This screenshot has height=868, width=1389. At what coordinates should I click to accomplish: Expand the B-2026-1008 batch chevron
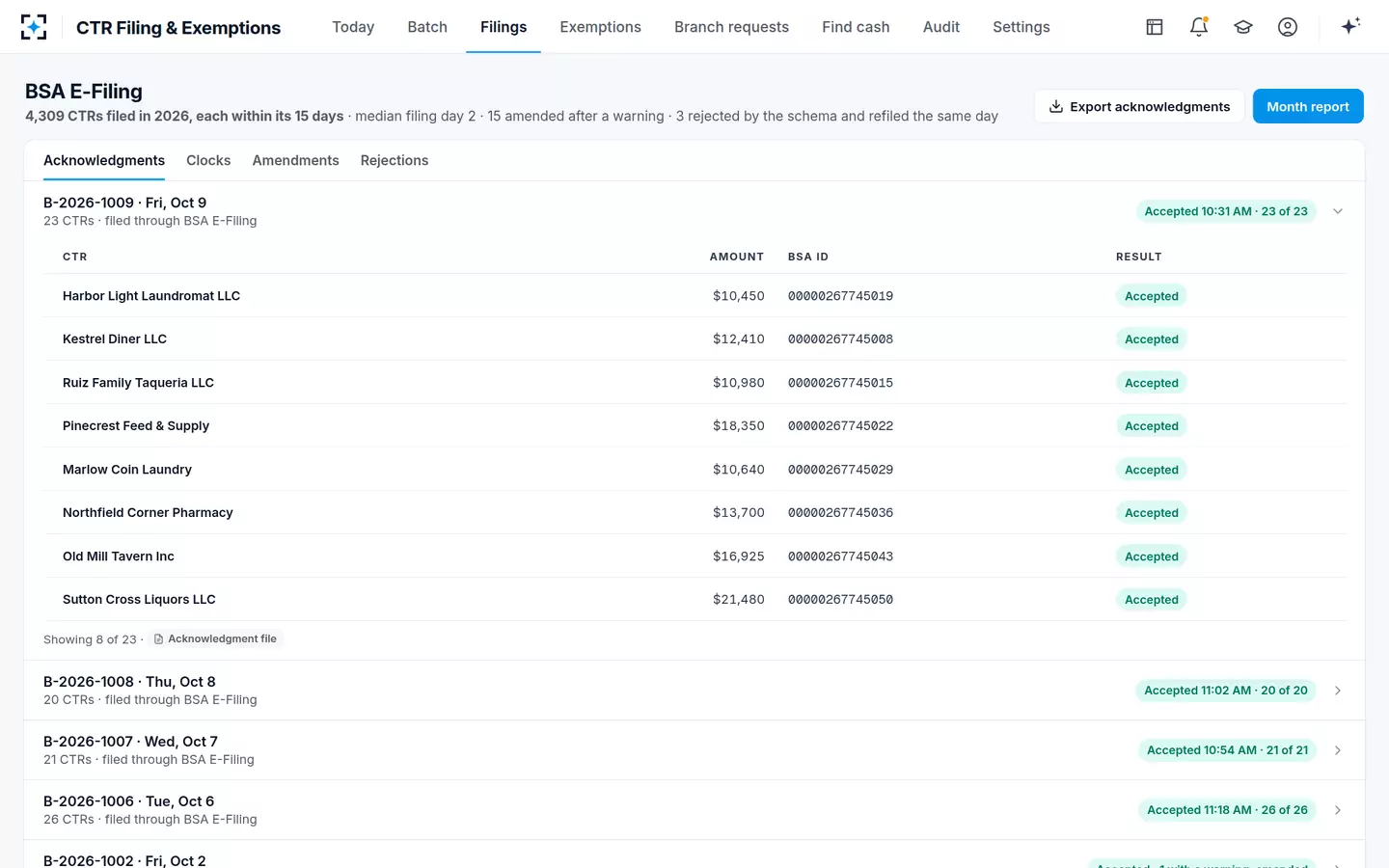pos(1338,691)
